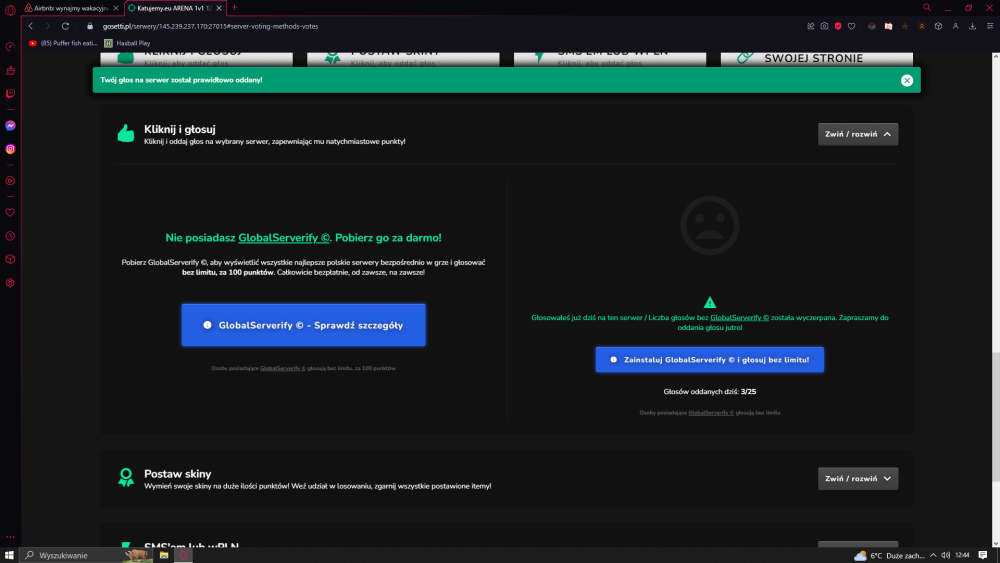
Task: Open the Player icon in the sidebar
Action: (x=10, y=181)
